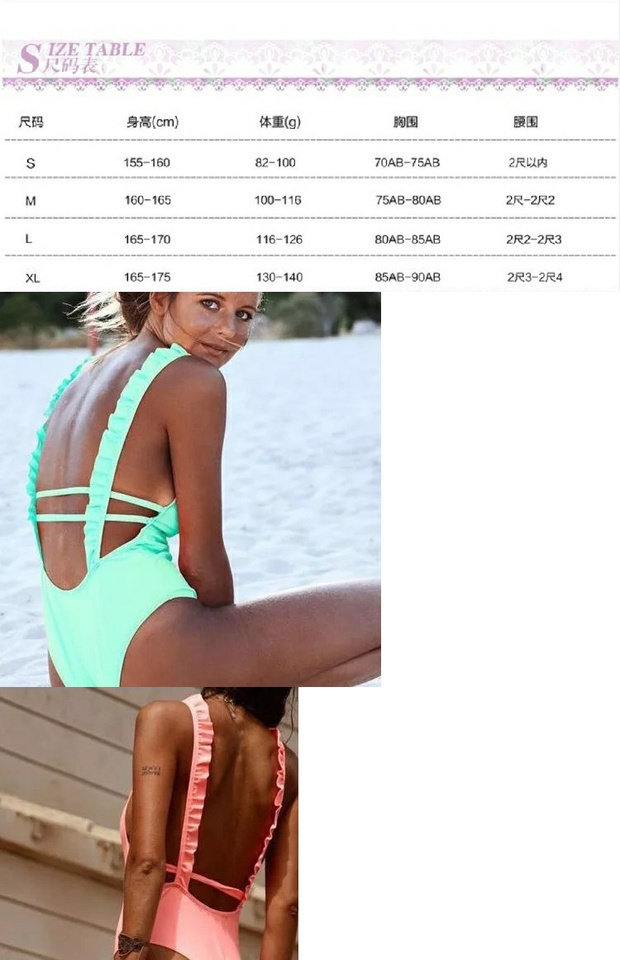Click size L row label
620x960 pixels.
pos(28,238)
